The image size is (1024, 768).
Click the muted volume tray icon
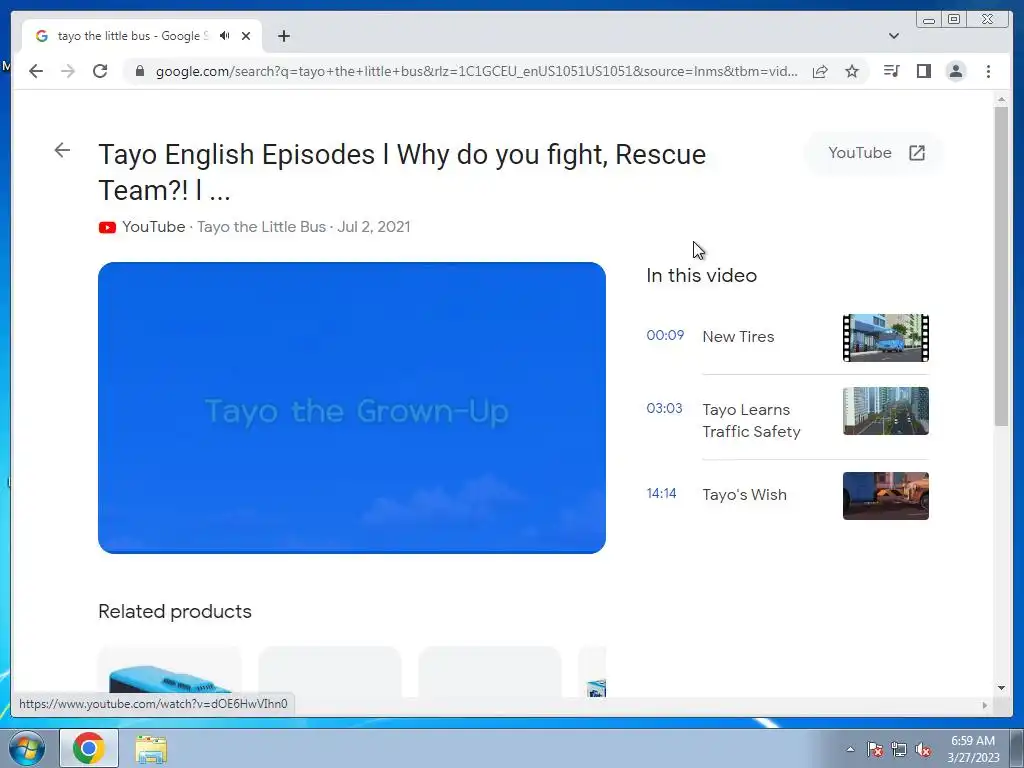[x=923, y=749]
